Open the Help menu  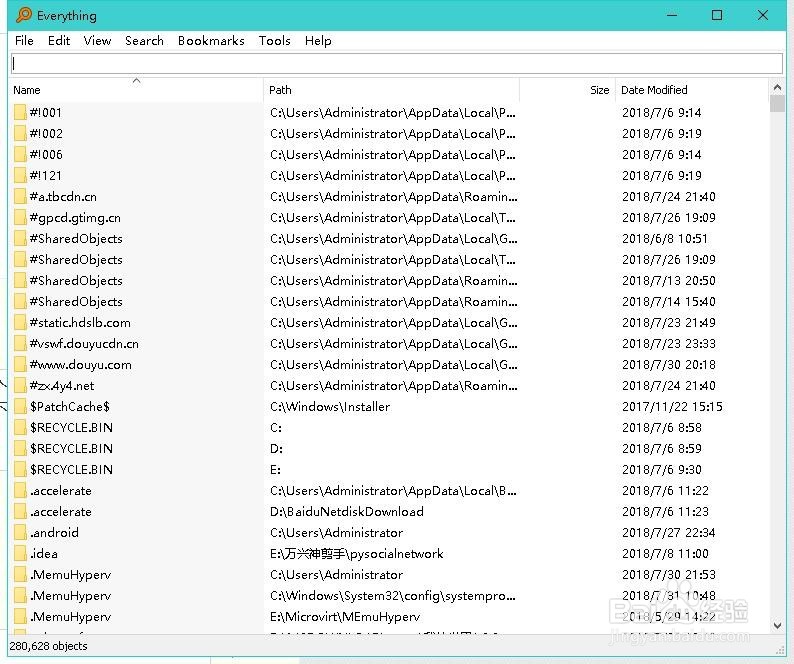(318, 41)
